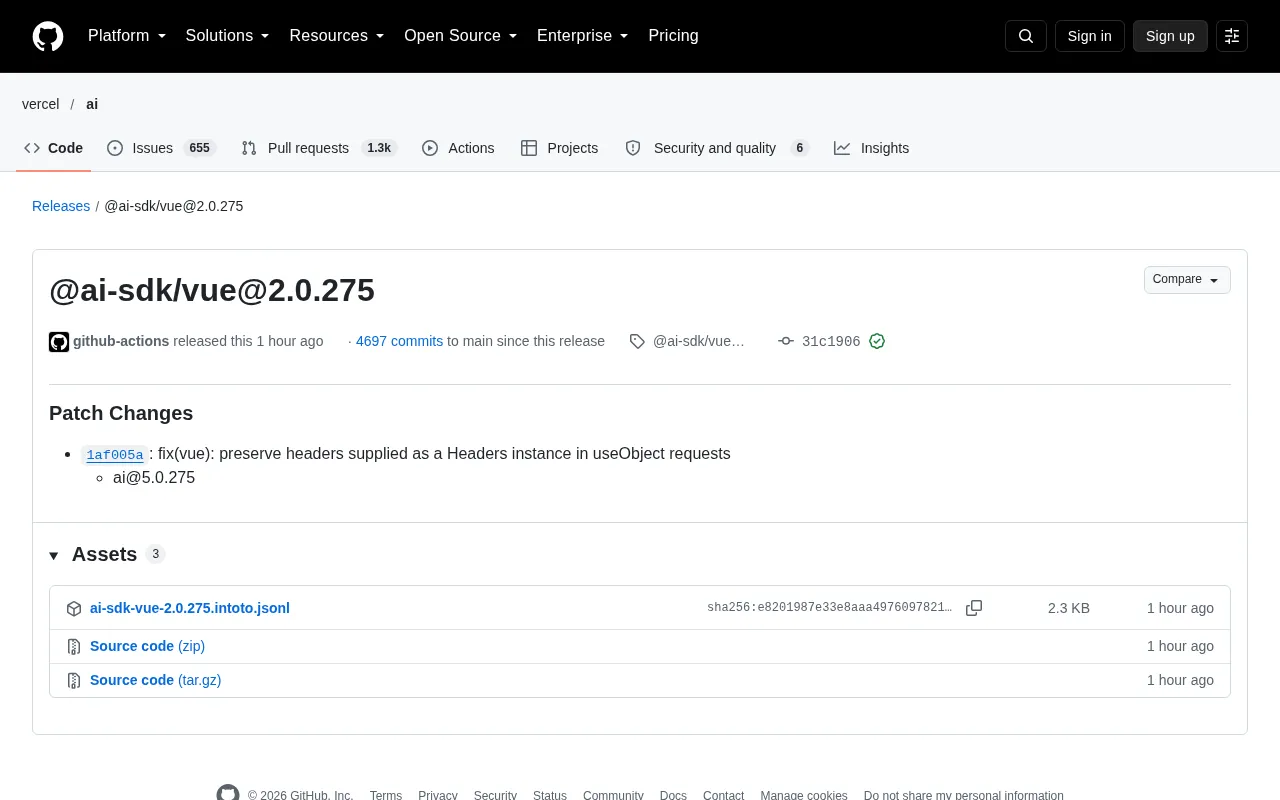Click the github-actions avatar icon
Viewport: 1280px width, 800px height.
pyautogui.click(x=59, y=342)
